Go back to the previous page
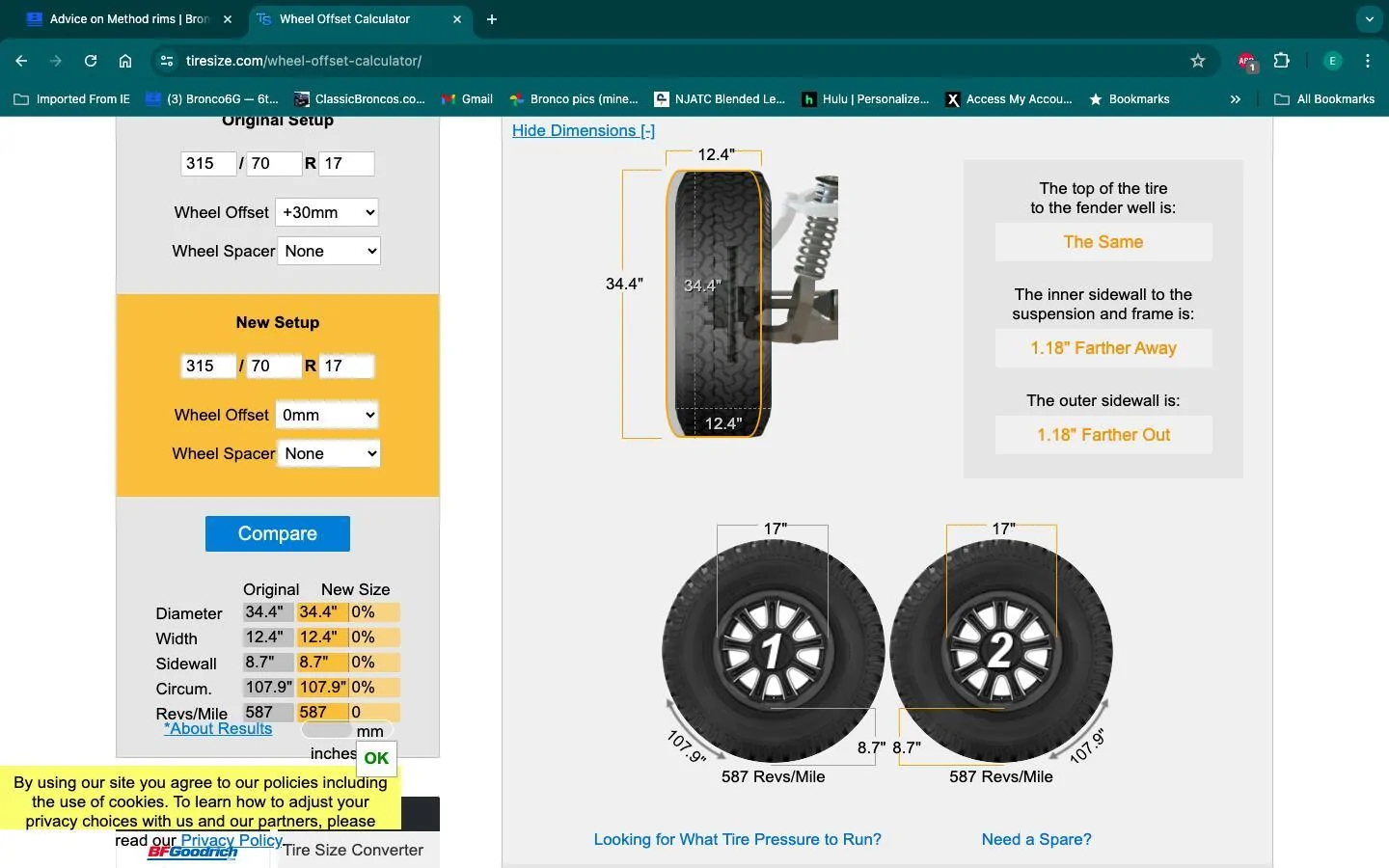The width and height of the screenshot is (1389, 868). (x=21, y=61)
